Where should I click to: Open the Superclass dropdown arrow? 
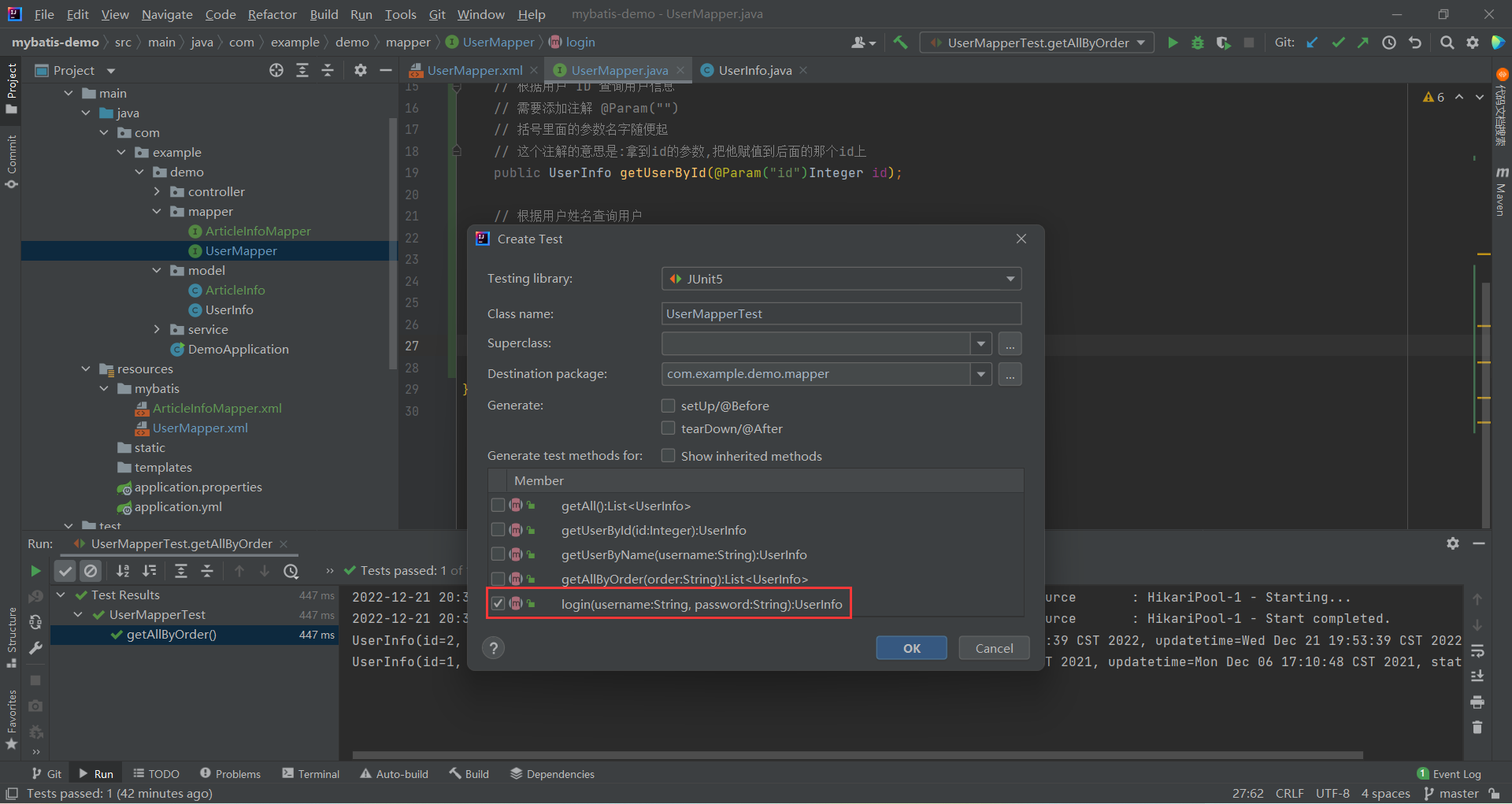click(x=980, y=344)
